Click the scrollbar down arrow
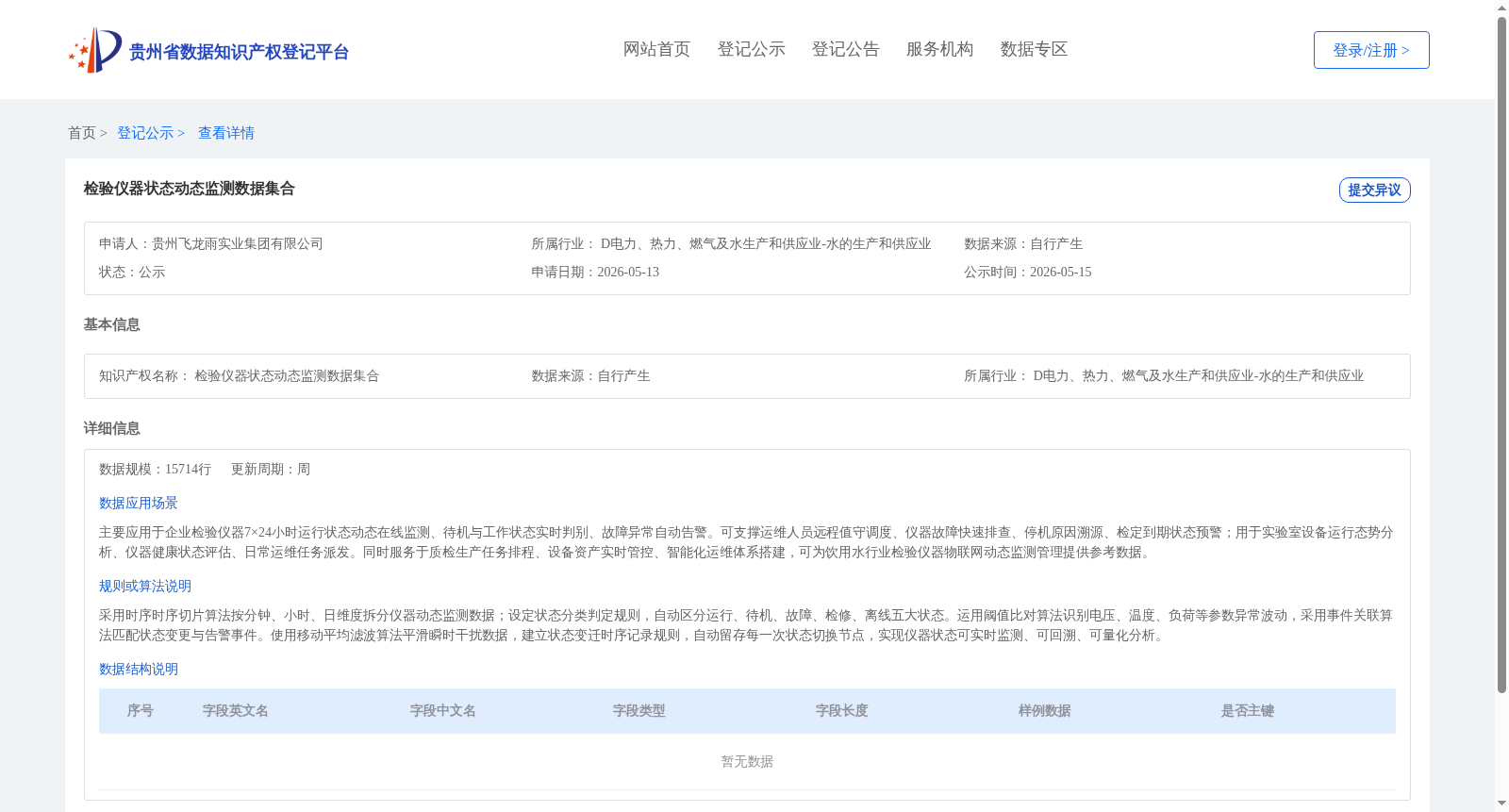Viewport: 1509px width, 812px height. tap(1501, 804)
